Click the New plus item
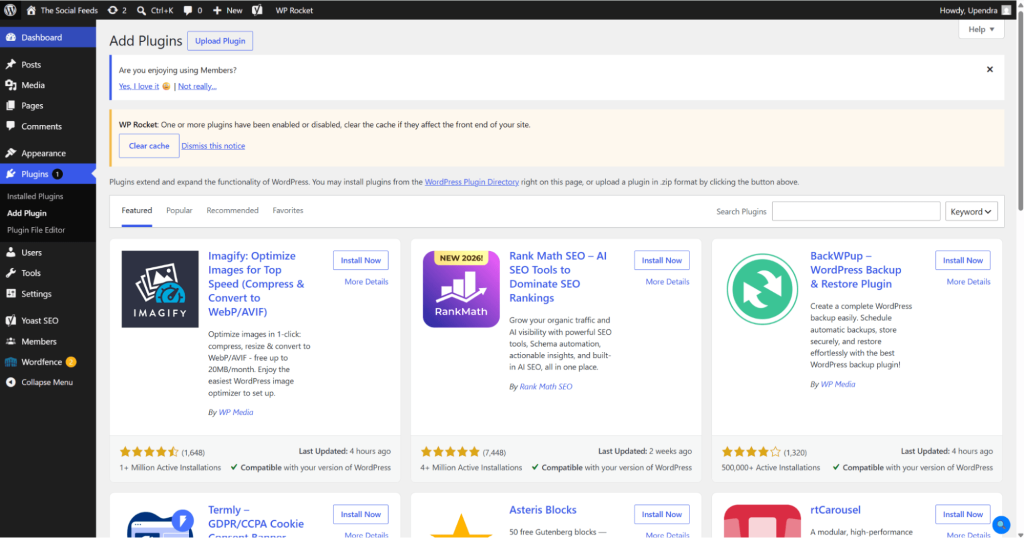1024x538 pixels. tap(227, 10)
